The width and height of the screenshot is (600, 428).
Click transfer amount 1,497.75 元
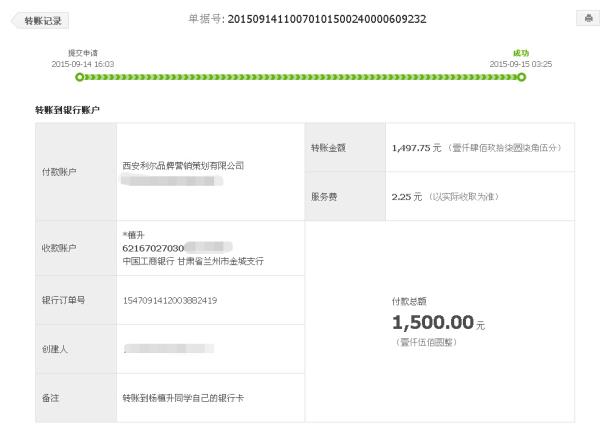click(416, 148)
